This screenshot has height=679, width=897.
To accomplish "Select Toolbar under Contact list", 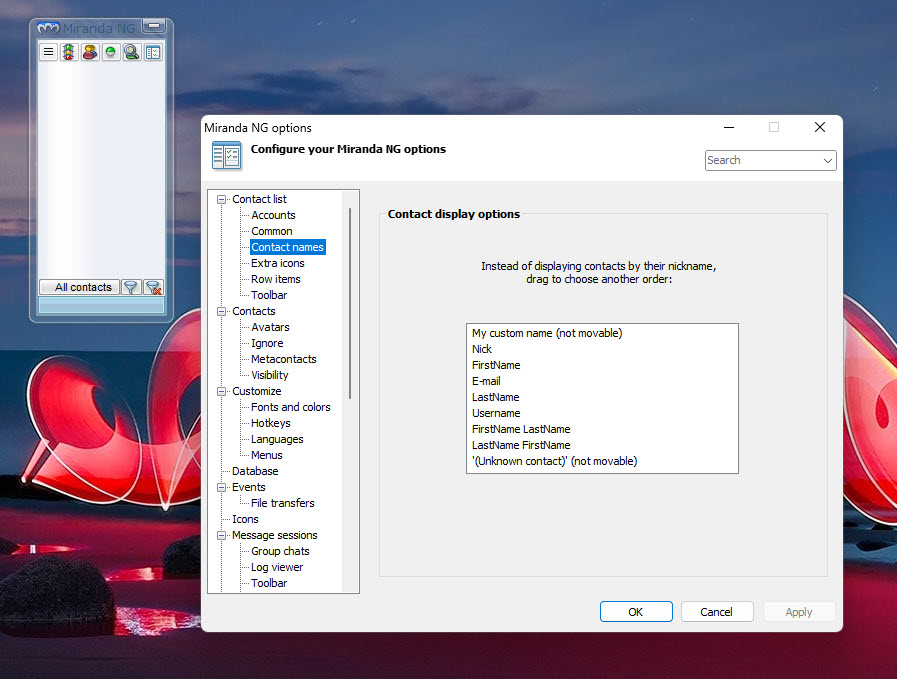I will click(x=269, y=295).
